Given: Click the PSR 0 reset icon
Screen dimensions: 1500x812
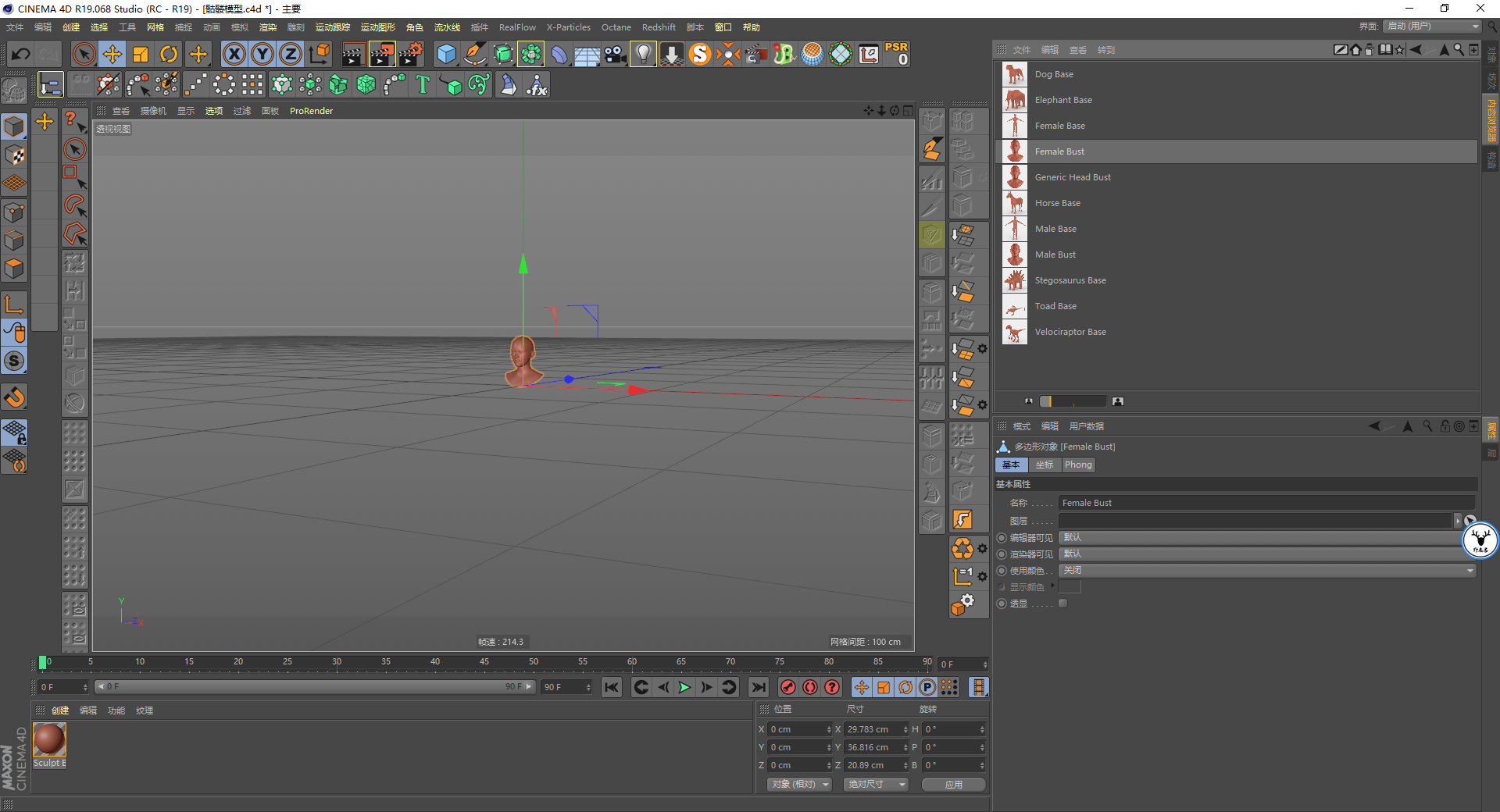Looking at the screenshot, I should pos(897,54).
